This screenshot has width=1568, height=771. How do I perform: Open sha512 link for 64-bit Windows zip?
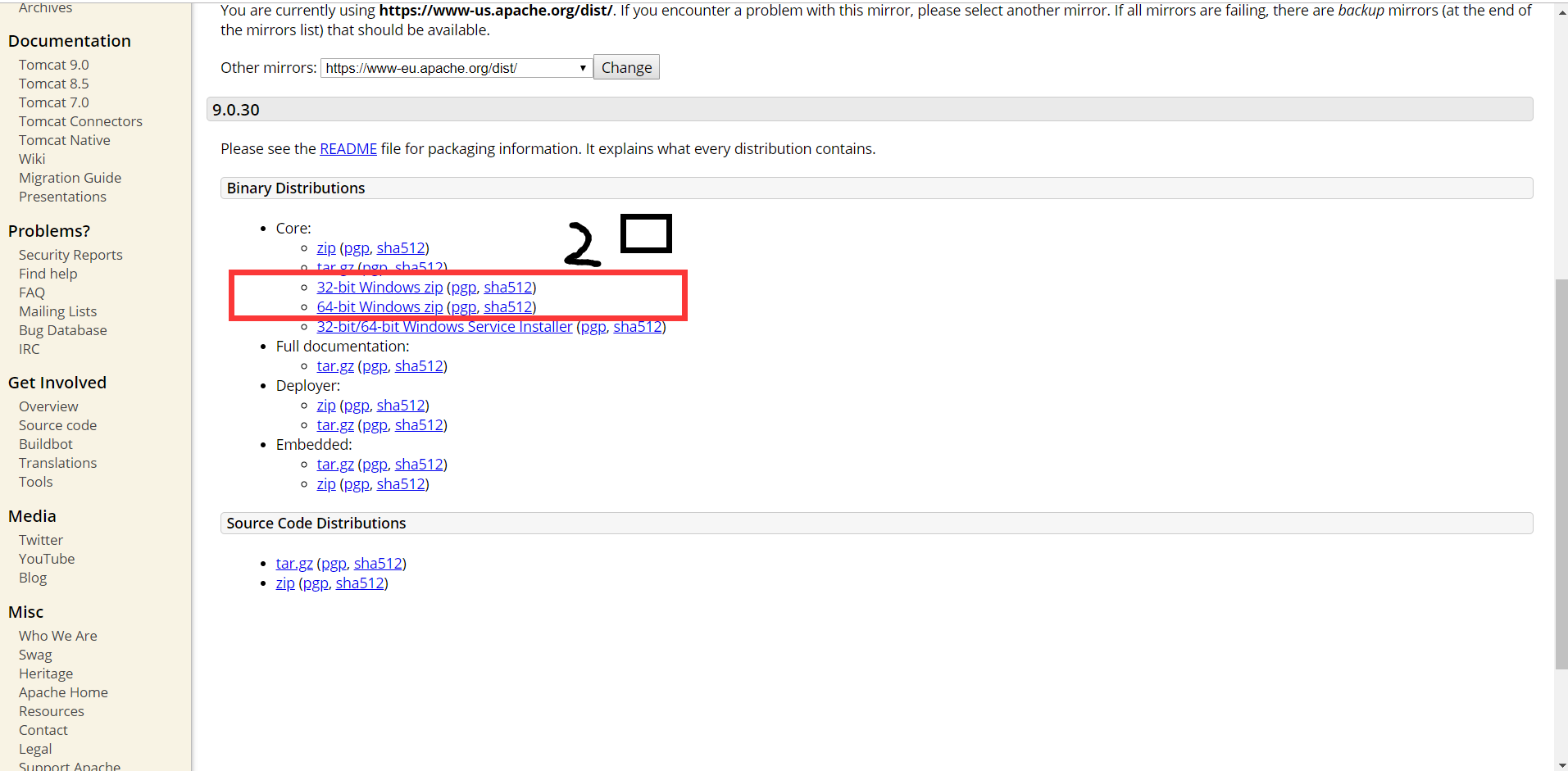coord(508,306)
